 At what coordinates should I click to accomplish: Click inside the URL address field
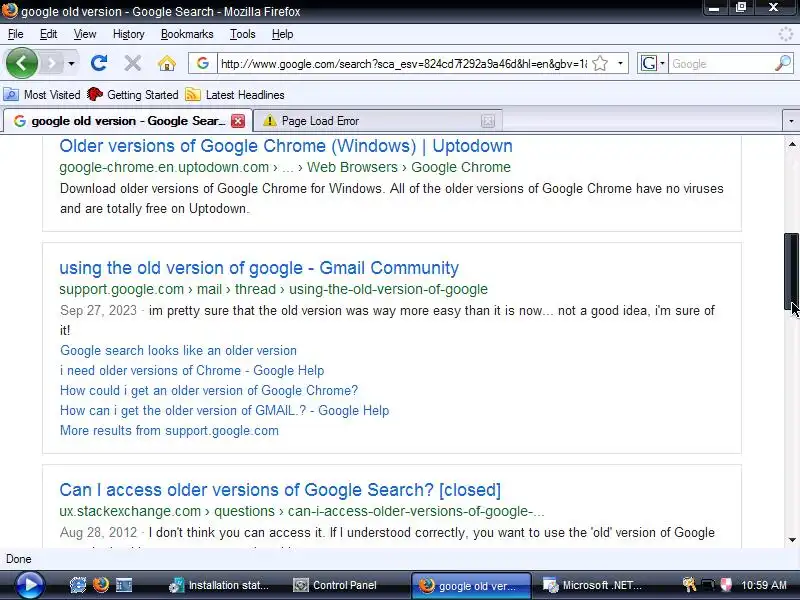coord(403,64)
